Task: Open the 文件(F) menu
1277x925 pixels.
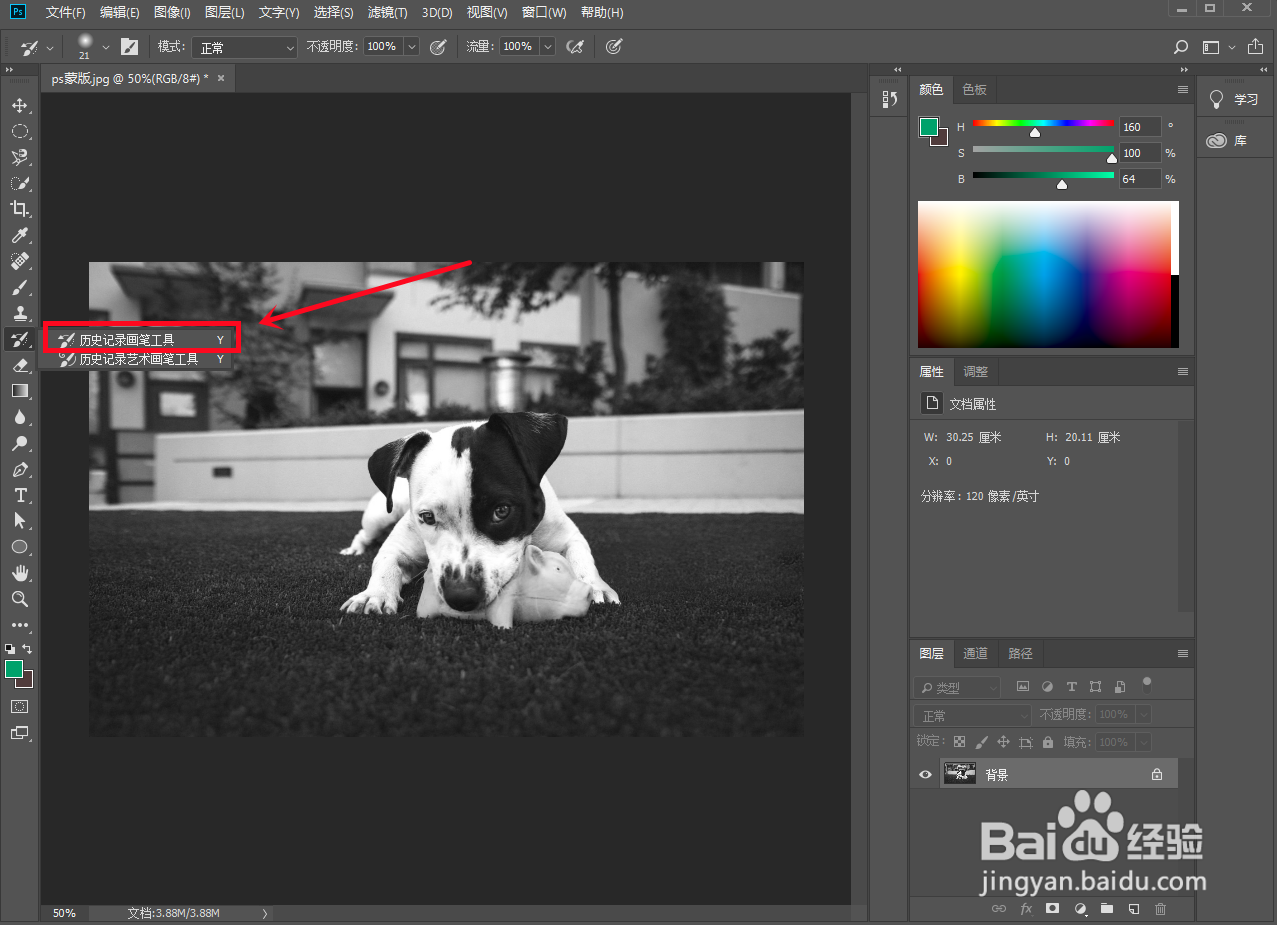Action: coord(66,12)
